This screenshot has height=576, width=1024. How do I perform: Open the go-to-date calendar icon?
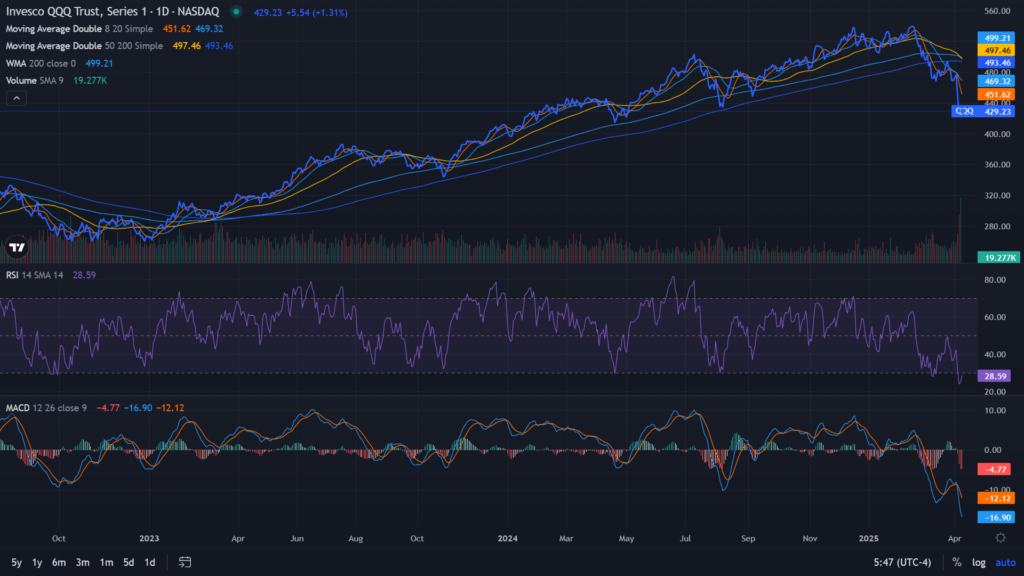click(x=185, y=562)
